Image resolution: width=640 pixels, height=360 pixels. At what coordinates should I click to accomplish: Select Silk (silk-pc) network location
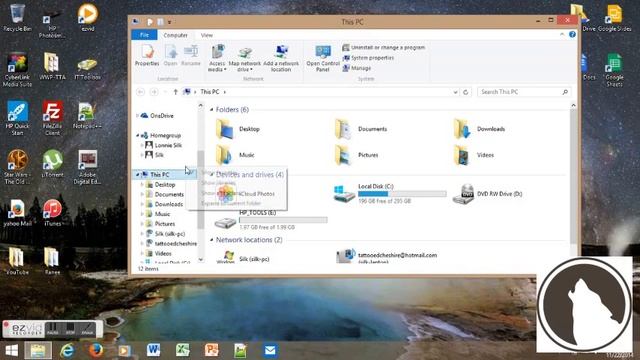(243, 258)
